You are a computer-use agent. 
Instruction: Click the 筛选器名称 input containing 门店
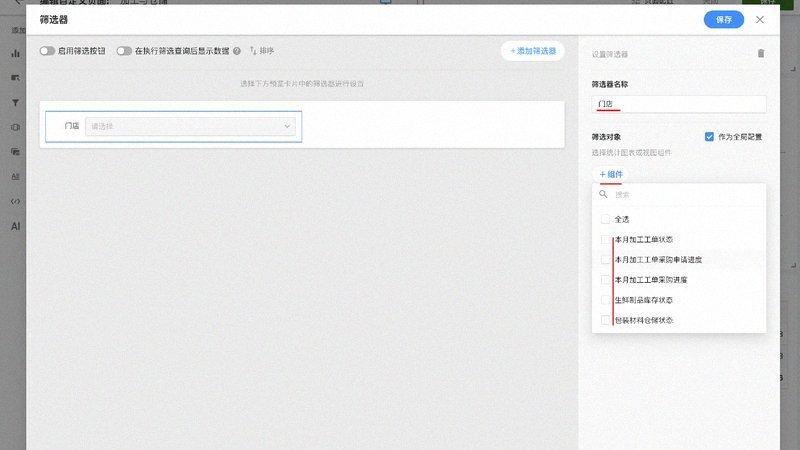pyautogui.click(x=679, y=104)
